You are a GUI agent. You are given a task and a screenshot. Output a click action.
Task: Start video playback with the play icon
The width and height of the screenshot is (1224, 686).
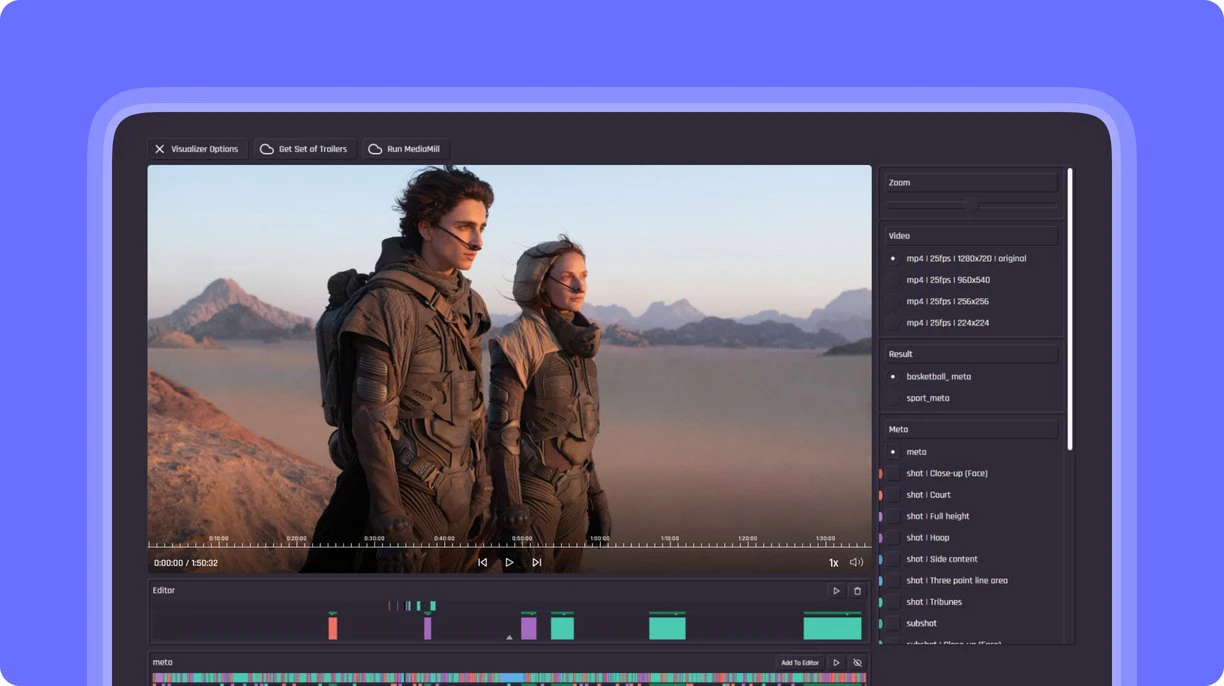[x=510, y=562]
